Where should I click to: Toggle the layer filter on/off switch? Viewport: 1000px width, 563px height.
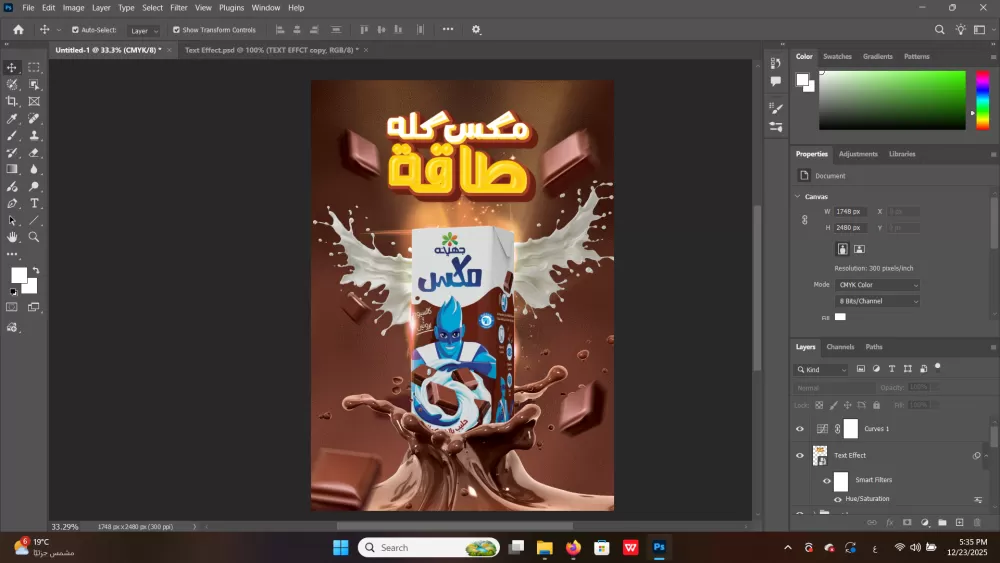point(938,367)
